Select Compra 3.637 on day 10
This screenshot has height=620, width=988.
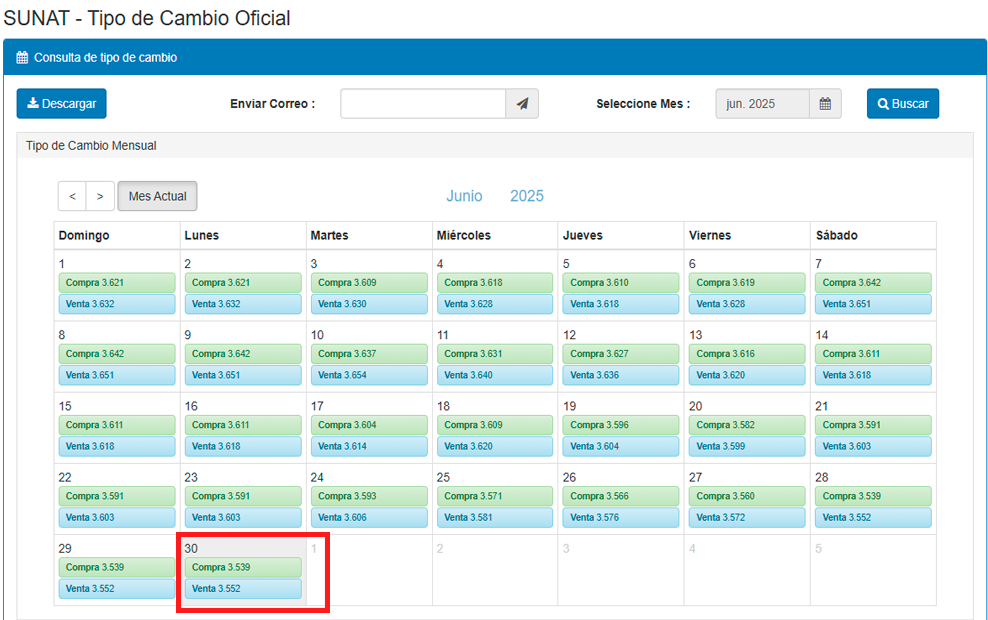(369, 353)
